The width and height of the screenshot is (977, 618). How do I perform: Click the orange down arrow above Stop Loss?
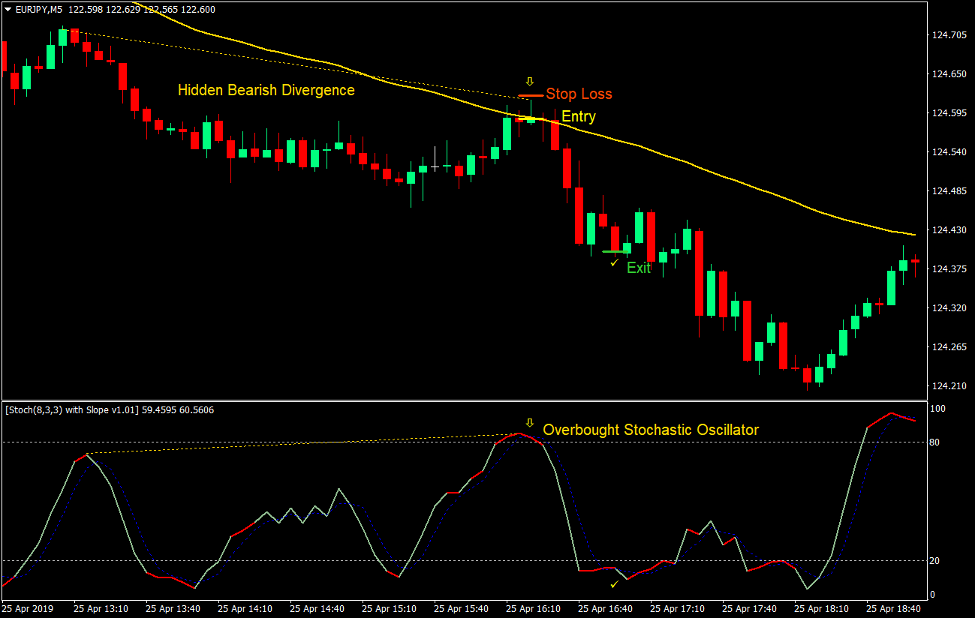tap(529, 81)
